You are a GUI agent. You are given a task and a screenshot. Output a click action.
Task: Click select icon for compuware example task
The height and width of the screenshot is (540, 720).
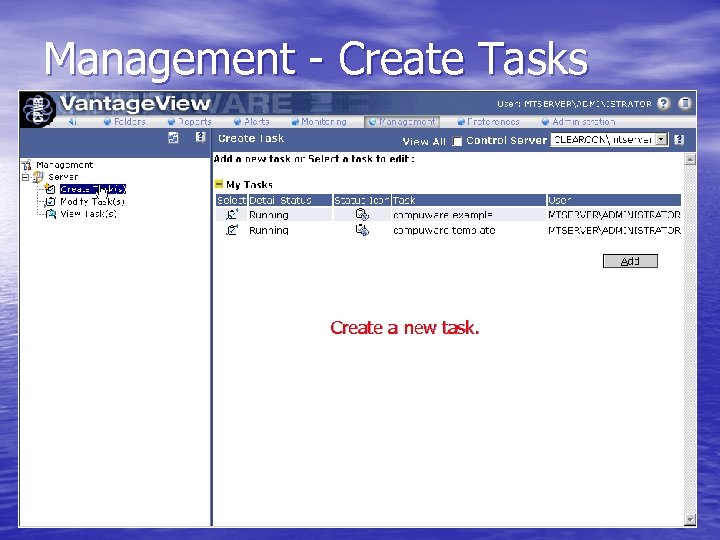click(232, 214)
